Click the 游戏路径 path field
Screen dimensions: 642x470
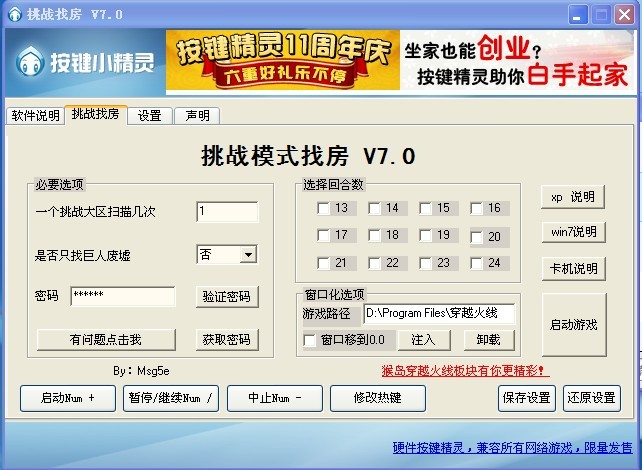pyautogui.click(x=439, y=314)
